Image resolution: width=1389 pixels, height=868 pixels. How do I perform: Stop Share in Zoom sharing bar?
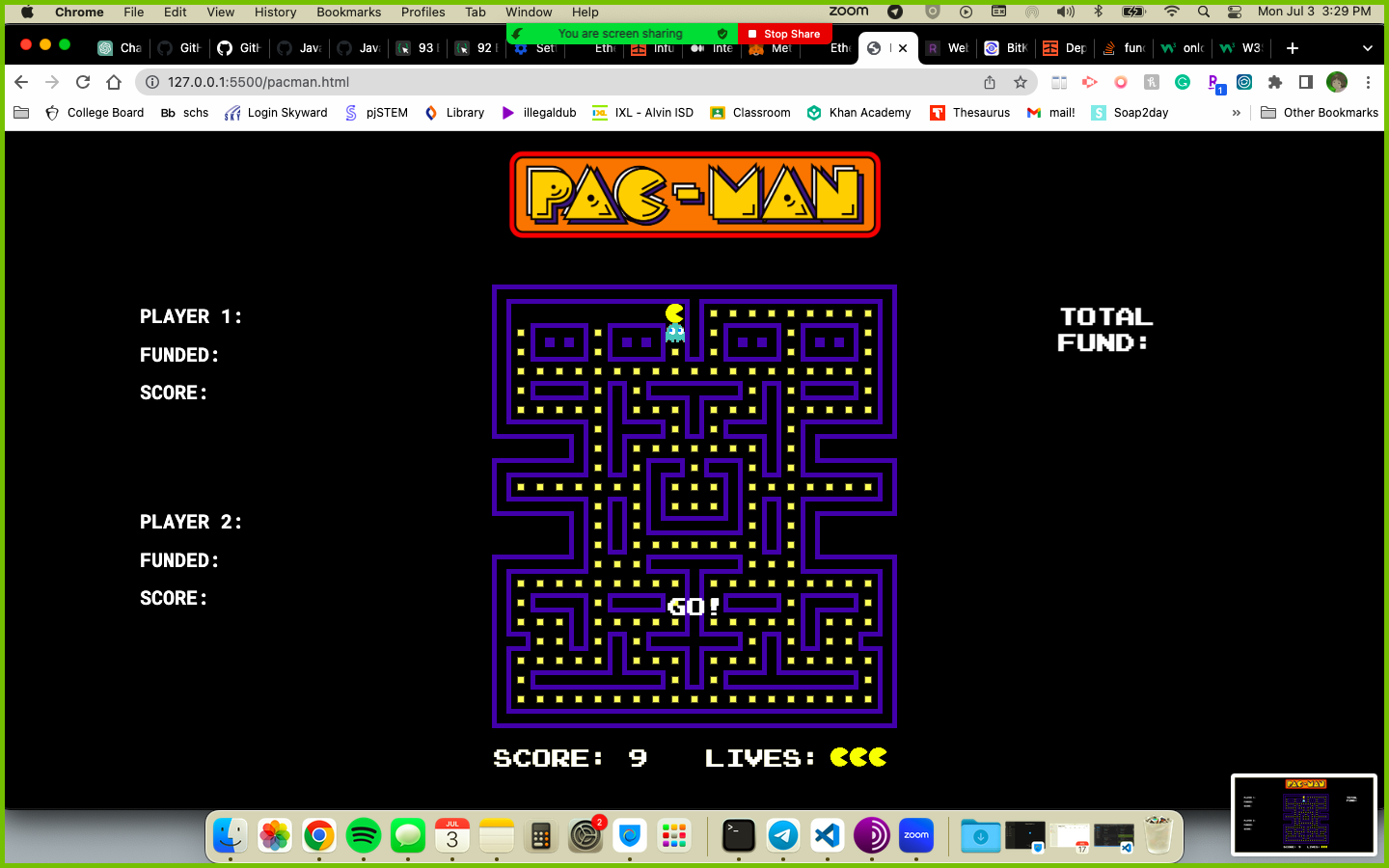[x=784, y=34]
